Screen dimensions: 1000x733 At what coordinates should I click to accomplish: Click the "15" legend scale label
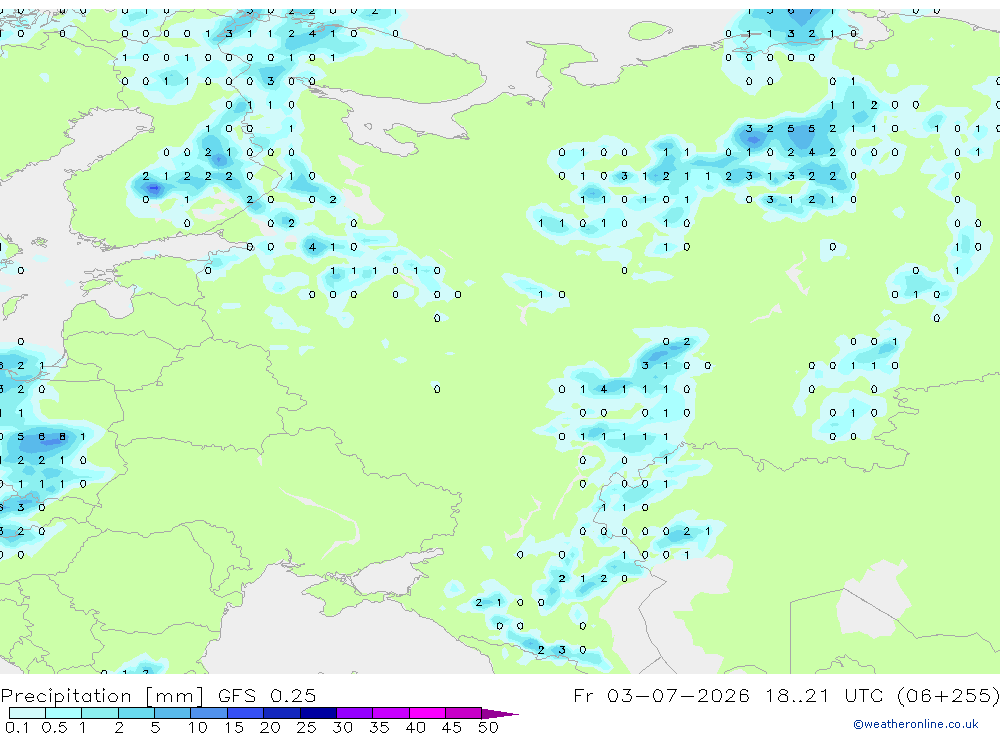(x=234, y=727)
